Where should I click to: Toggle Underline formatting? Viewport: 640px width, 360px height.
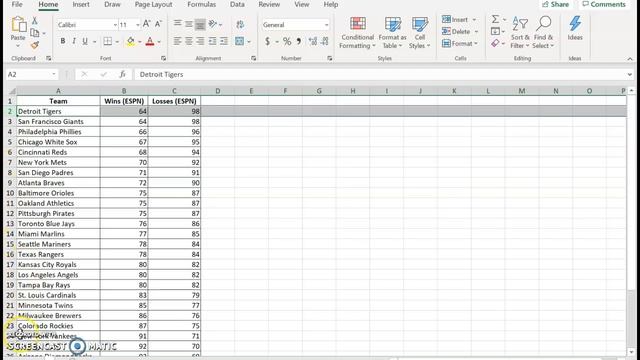[x=85, y=41]
